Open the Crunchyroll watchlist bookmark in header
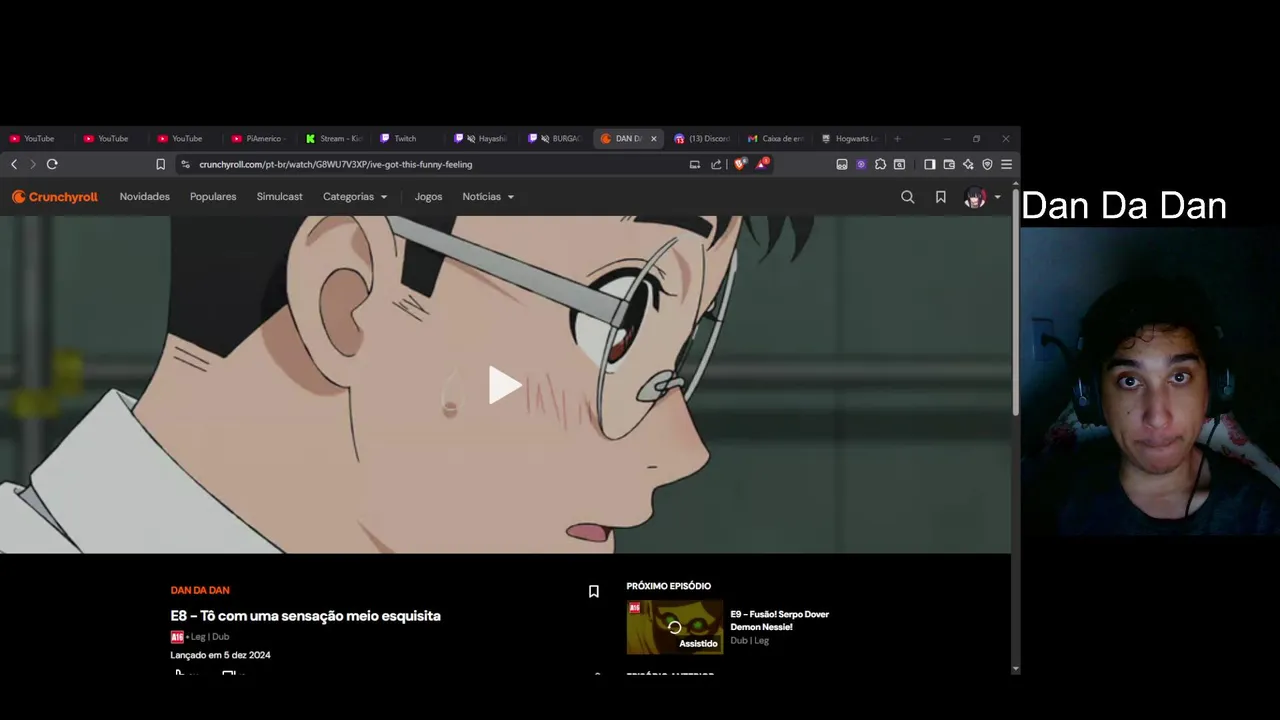The width and height of the screenshot is (1280, 720). (941, 197)
